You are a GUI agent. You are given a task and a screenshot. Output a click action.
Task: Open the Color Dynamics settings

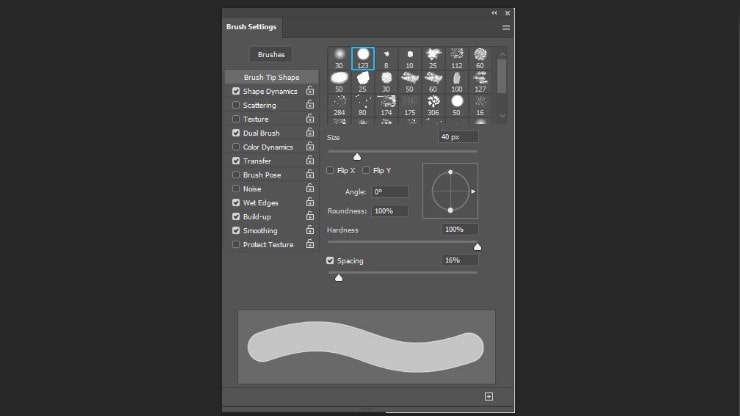(x=268, y=147)
